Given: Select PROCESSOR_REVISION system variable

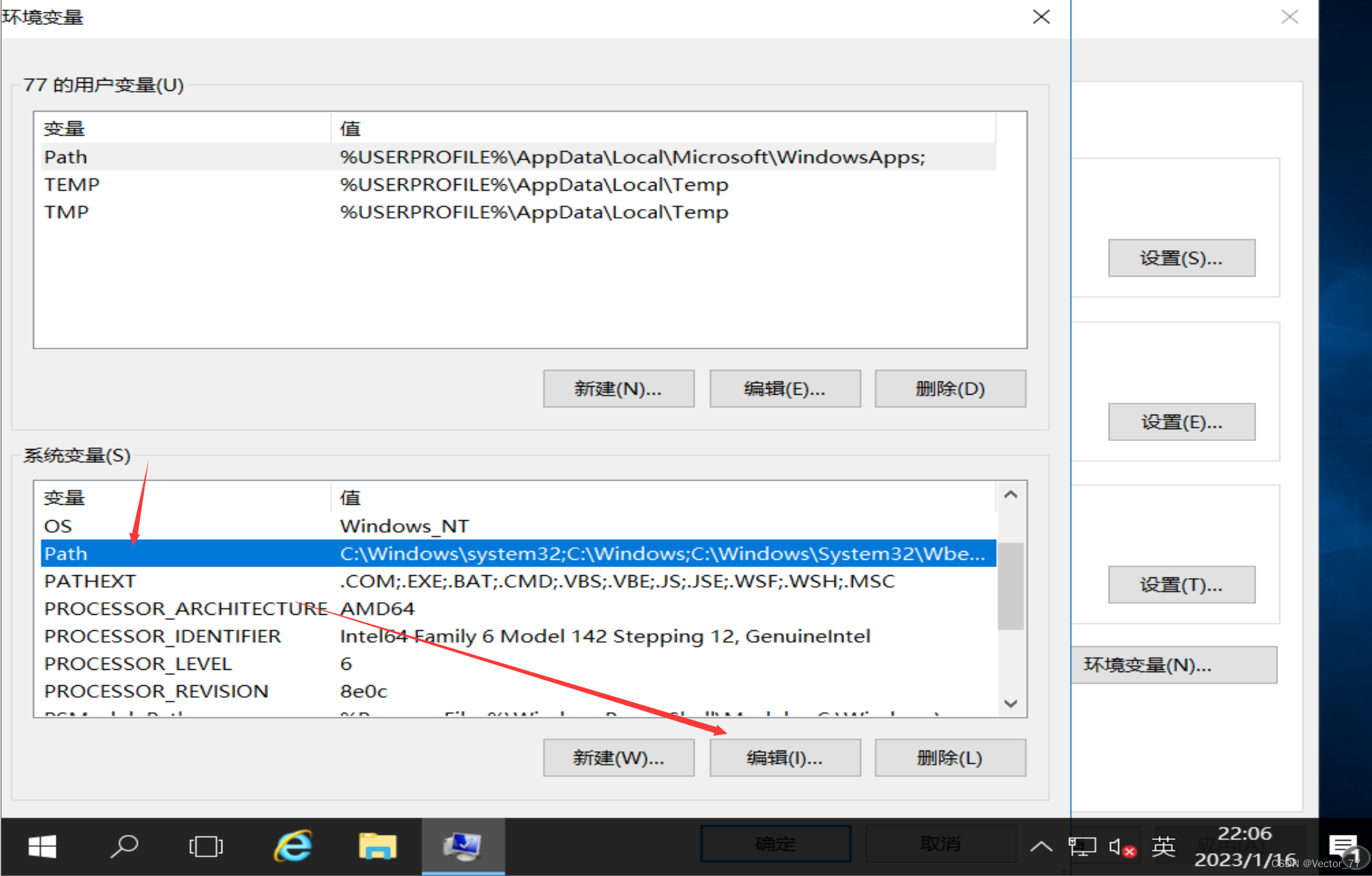Looking at the screenshot, I should click(x=518, y=691).
